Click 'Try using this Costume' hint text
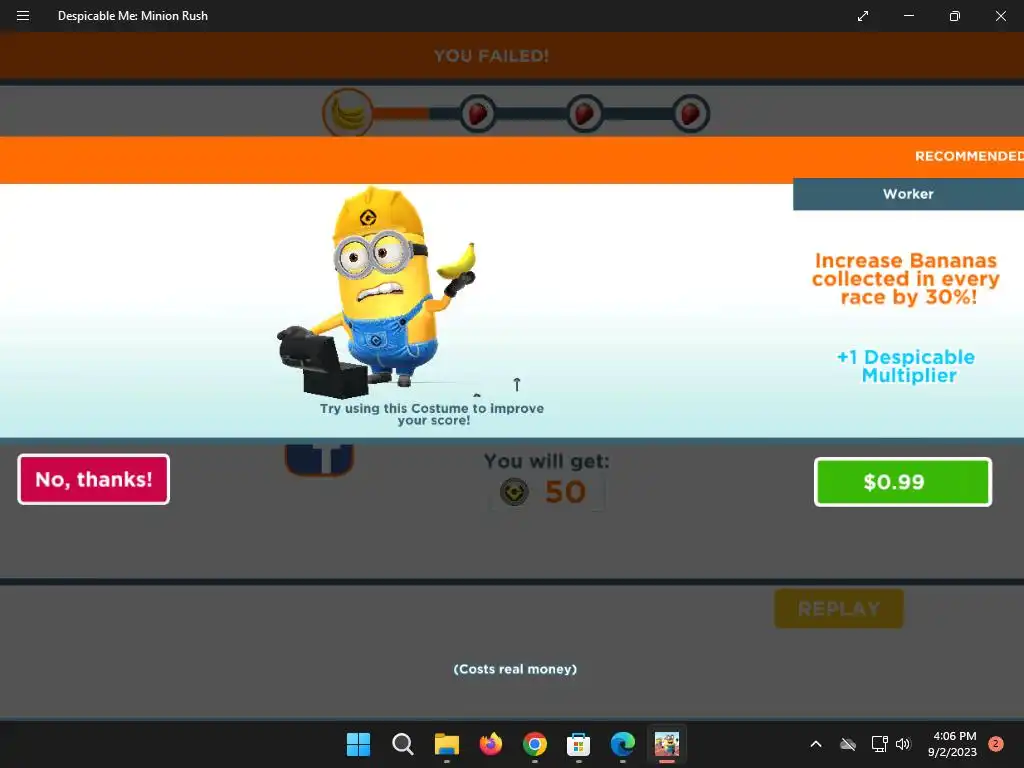The image size is (1024, 768). [x=432, y=414]
